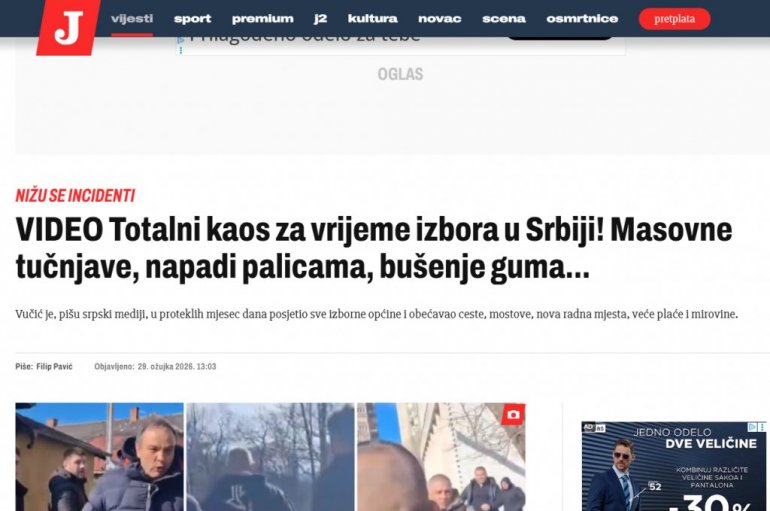This screenshot has height=511, width=770.
Task: Click the red J site logo
Action: pyautogui.click(x=68, y=27)
